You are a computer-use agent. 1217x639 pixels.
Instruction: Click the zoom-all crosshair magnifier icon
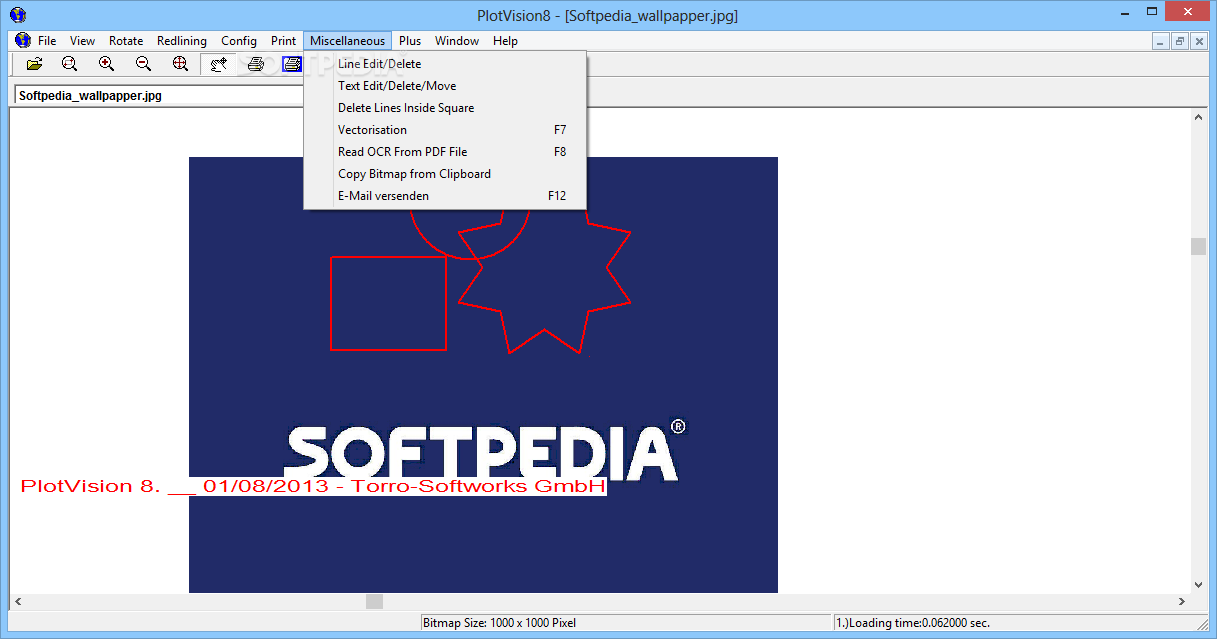(x=181, y=64)
